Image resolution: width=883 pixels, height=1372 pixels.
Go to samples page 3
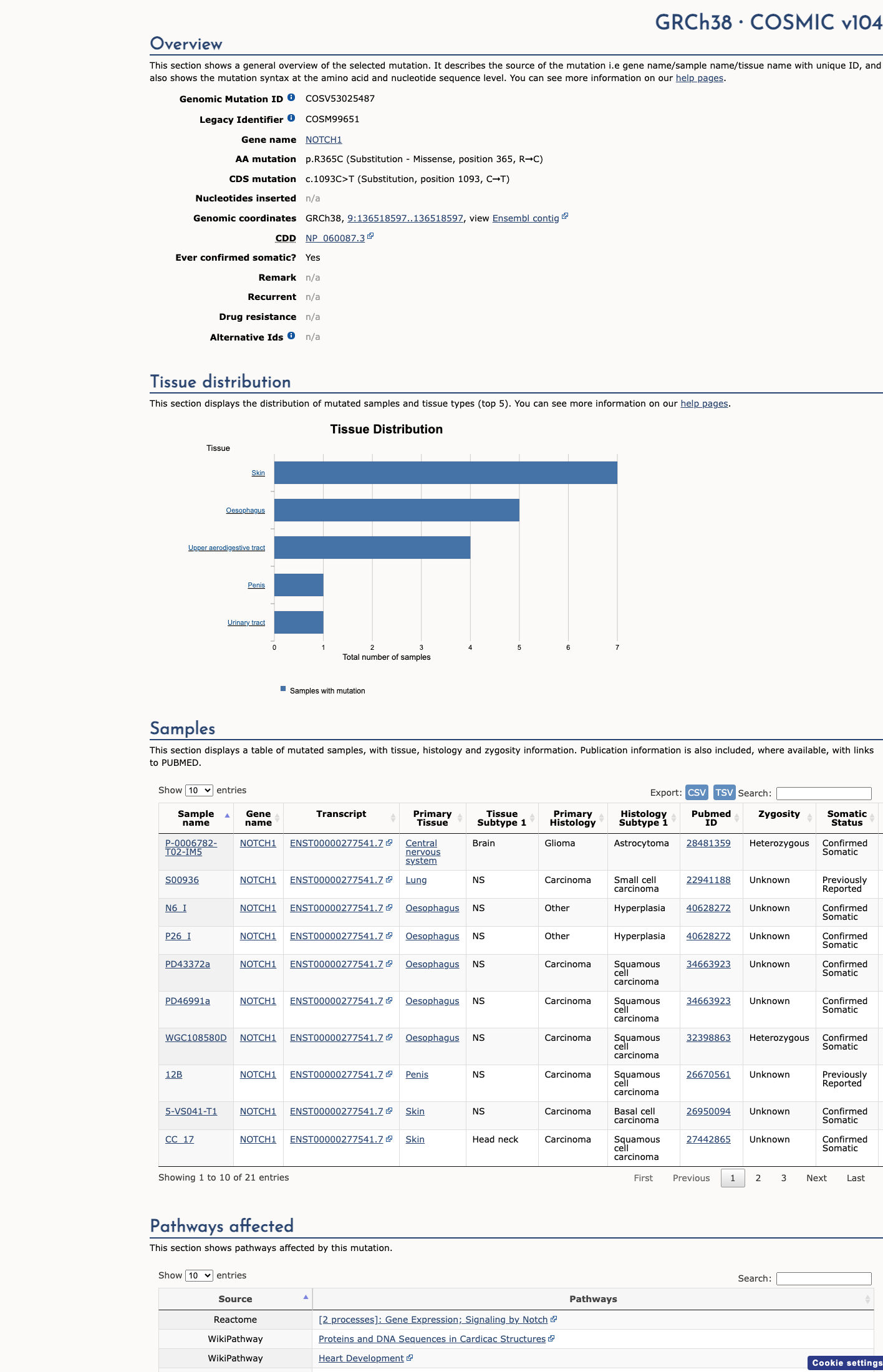pyautogui.click(x=784, y=1178)
